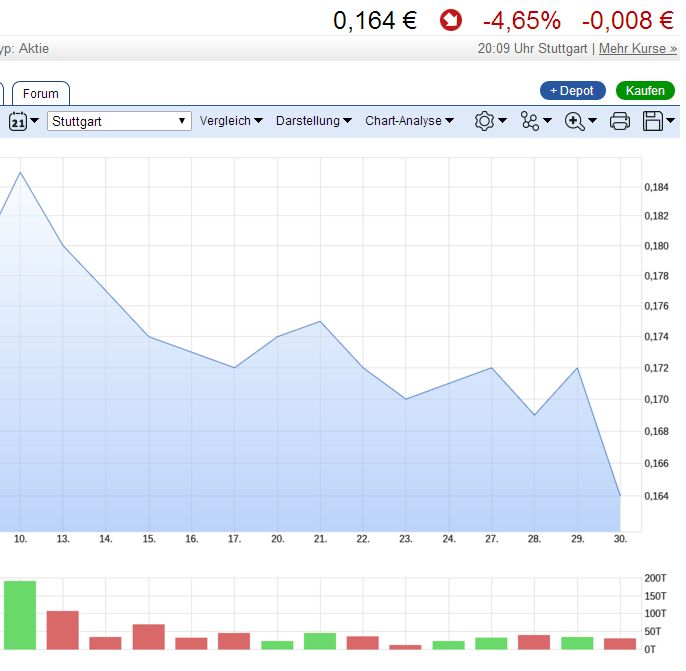
Task: Click the green volume bar above 10.
Action: point(20,615)
